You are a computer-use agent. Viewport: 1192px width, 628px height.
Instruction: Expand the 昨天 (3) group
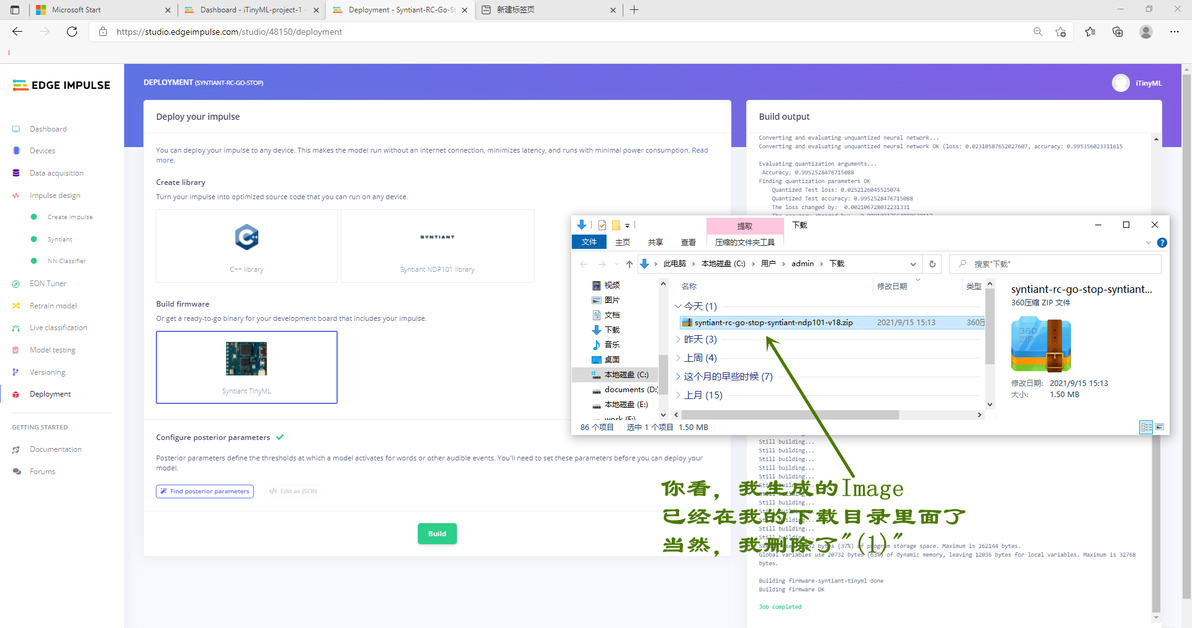[x=678, y=340]
